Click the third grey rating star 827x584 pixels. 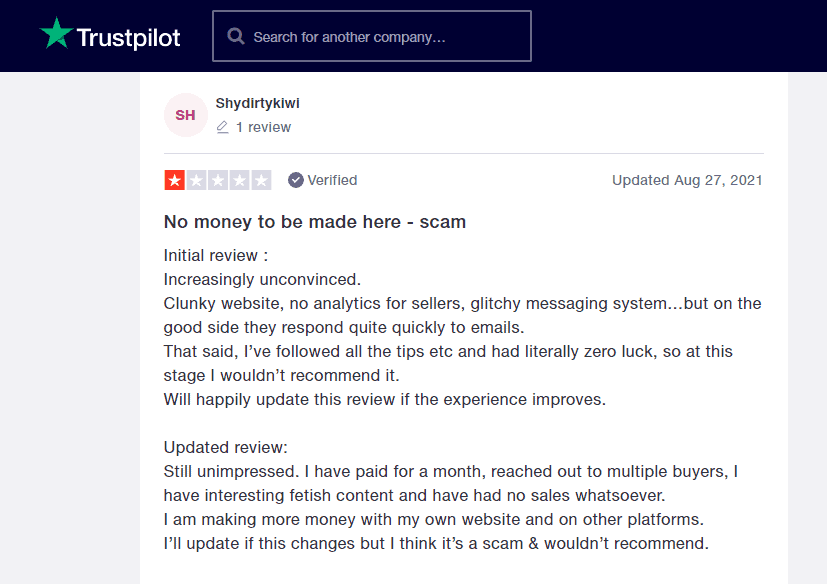pyautogui.click(x=218, y=180)
